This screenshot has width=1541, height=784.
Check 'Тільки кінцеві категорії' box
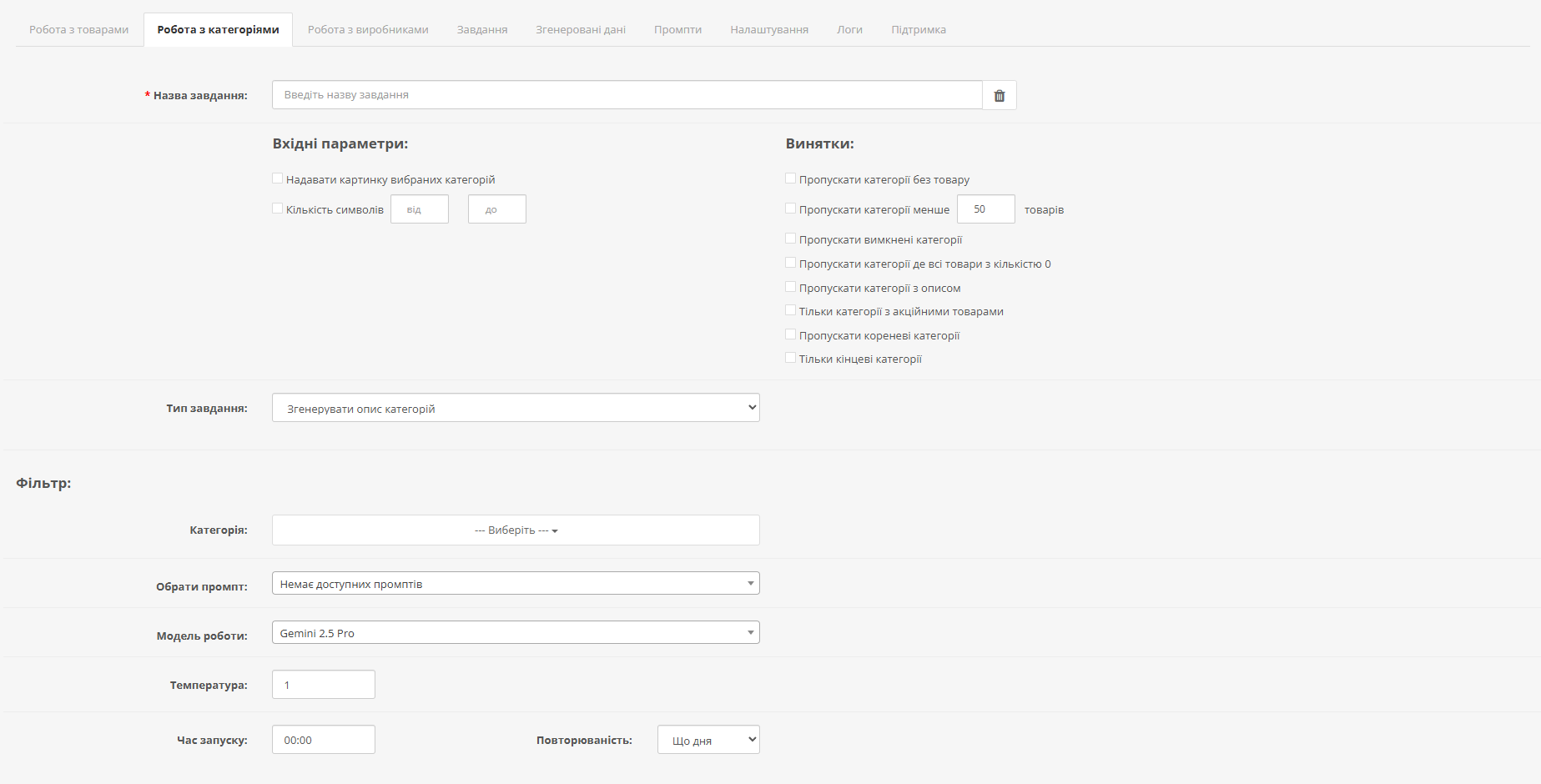791,358
